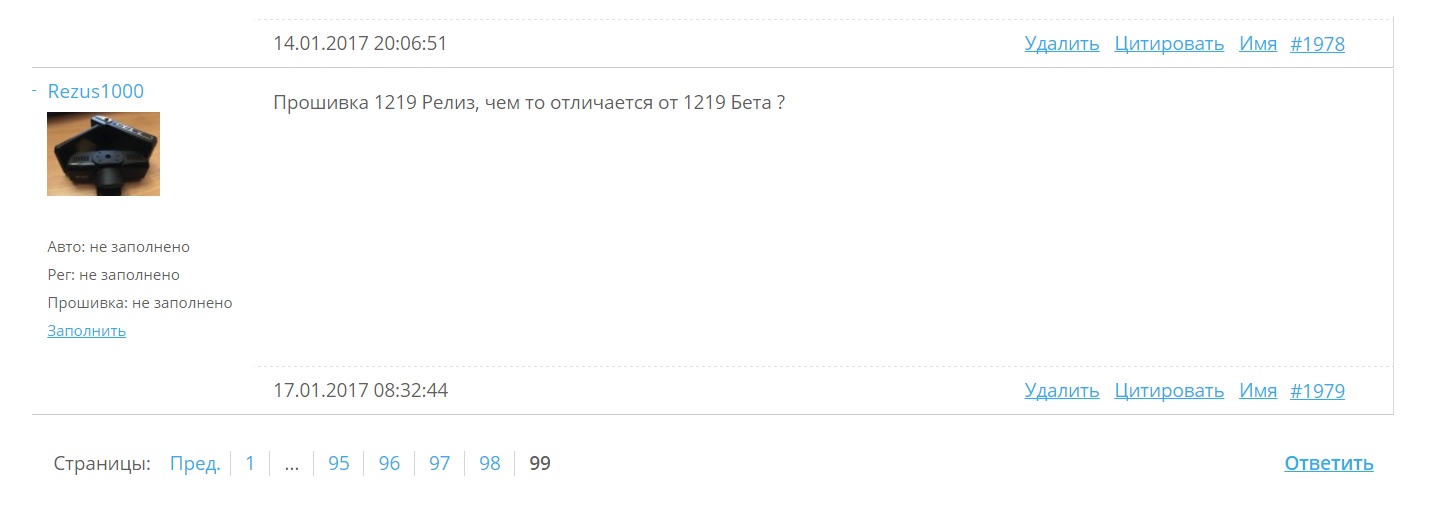Viewport: 1434px width, 526px height.
Task: Click the small dash icon before Rezus1000
Action: tap(35, 91)
